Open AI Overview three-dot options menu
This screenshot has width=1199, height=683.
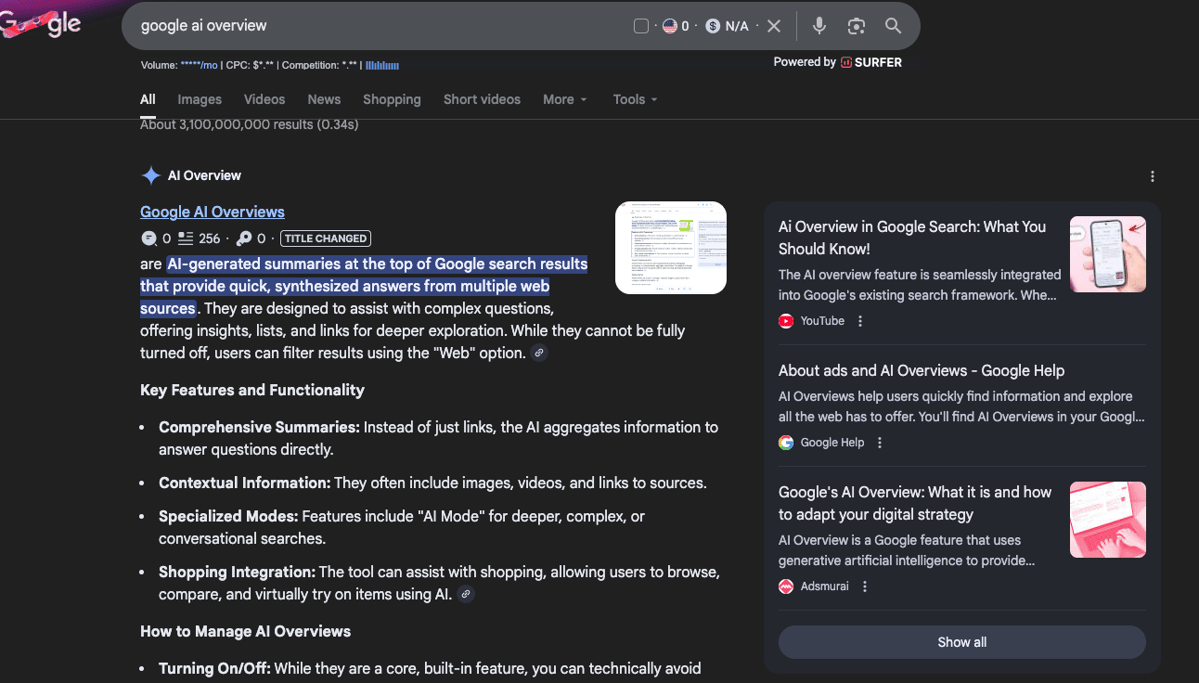click(x=1152, y=177)
